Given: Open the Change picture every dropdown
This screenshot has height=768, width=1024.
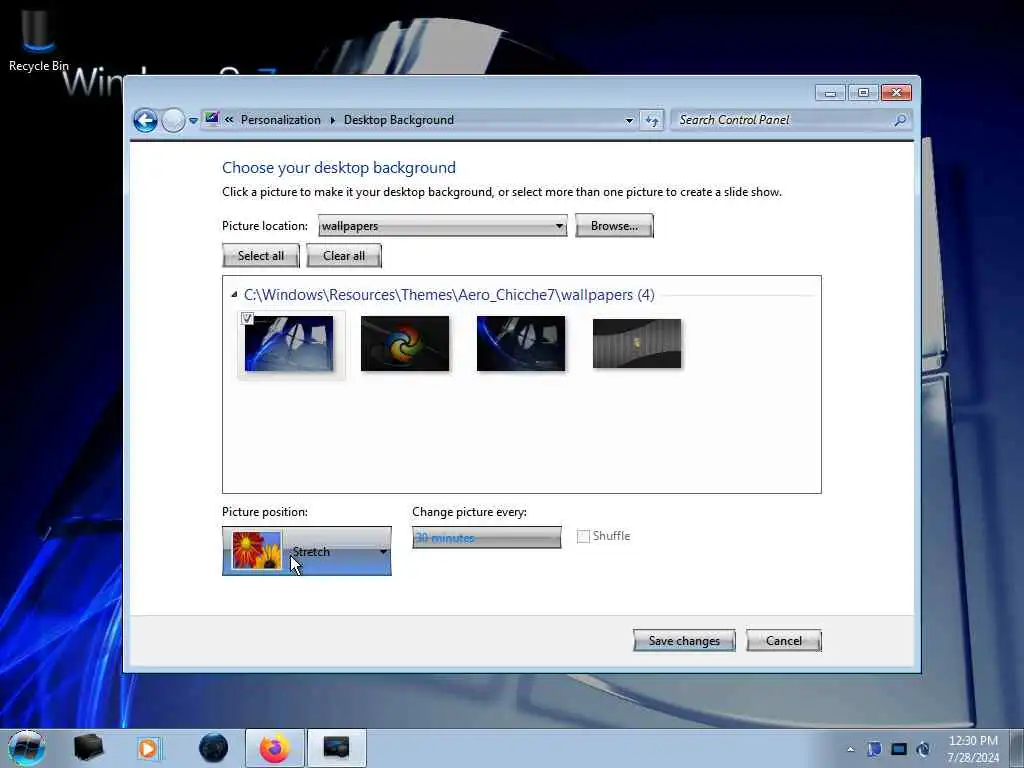Looking at the screenshot, I should [487, 537].
